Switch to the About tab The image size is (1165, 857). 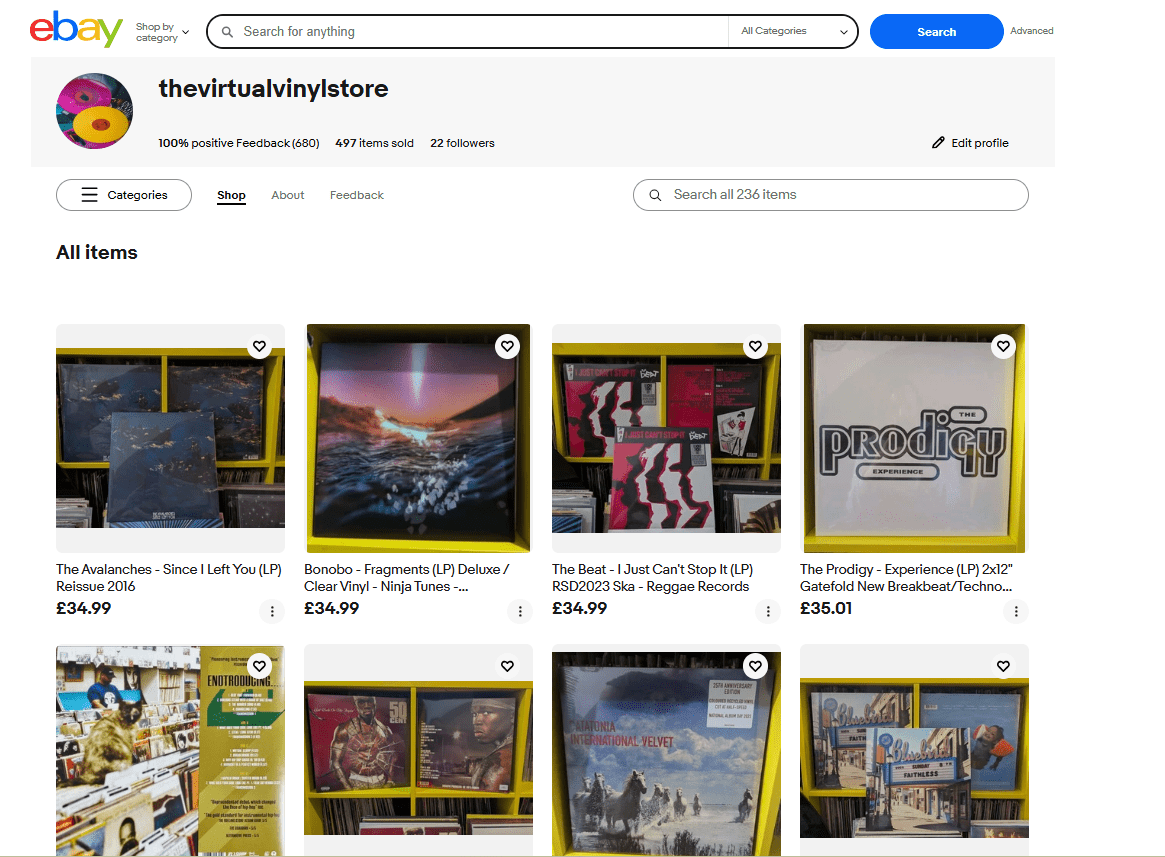pyautogui.click(x=288, y=195)
